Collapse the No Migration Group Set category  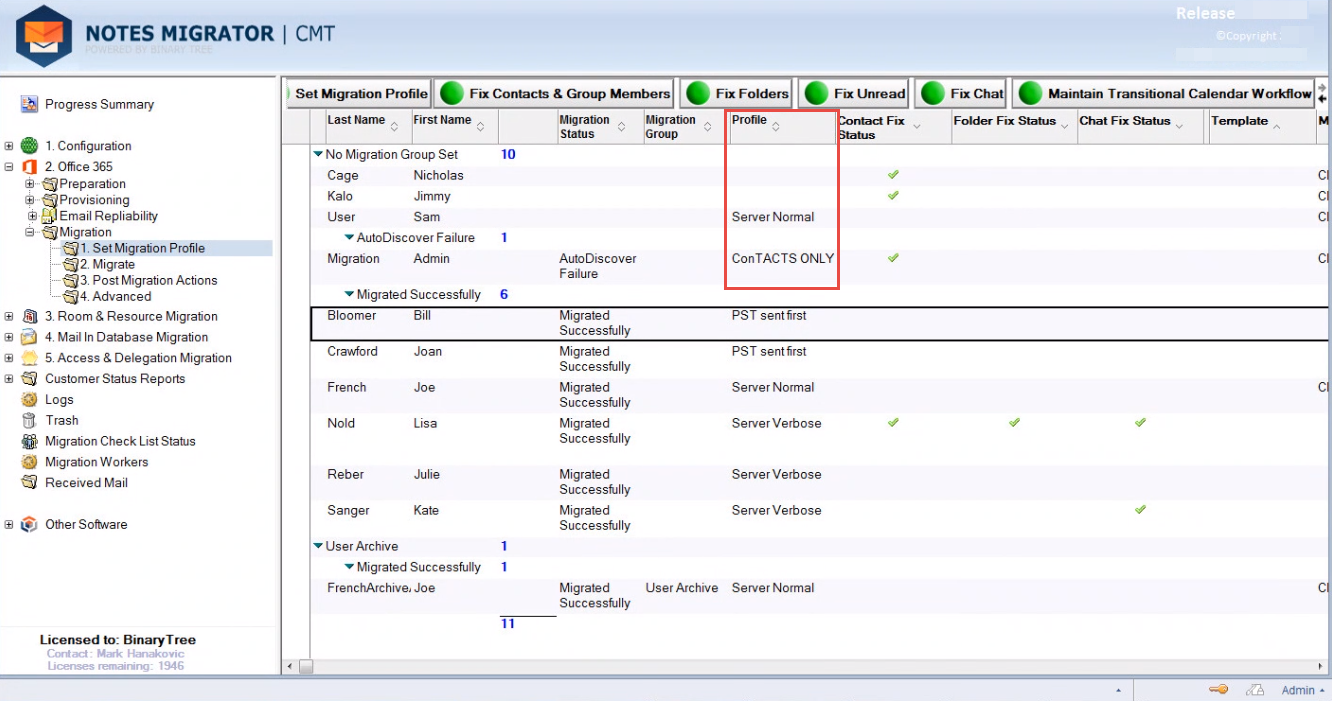[x=318, y=155]
